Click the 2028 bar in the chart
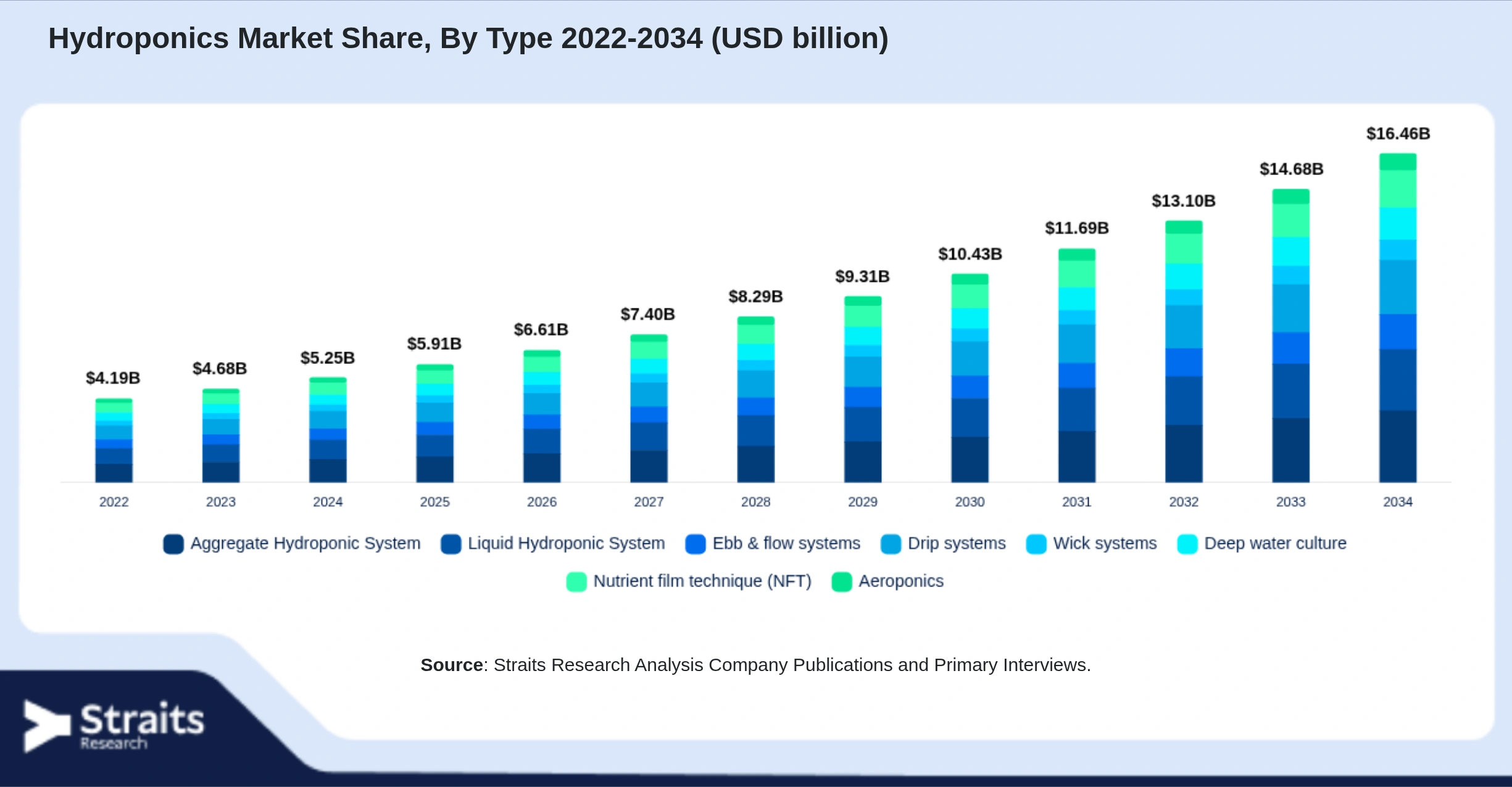This screenshot has height=787, width=1512. pyautogui.click(x=756, y=400)
